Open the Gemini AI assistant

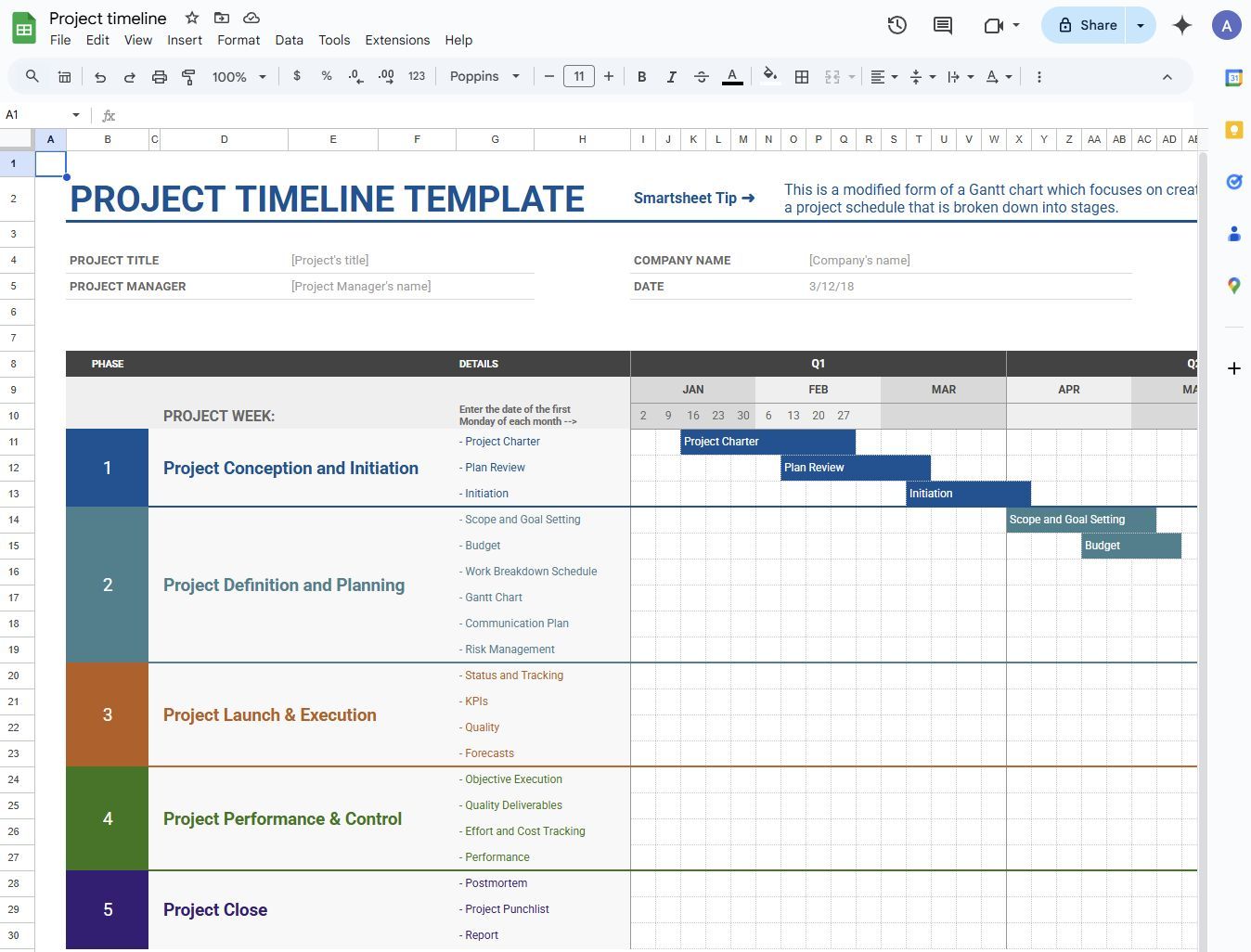pyautogui.click(x=1181, y=25)
